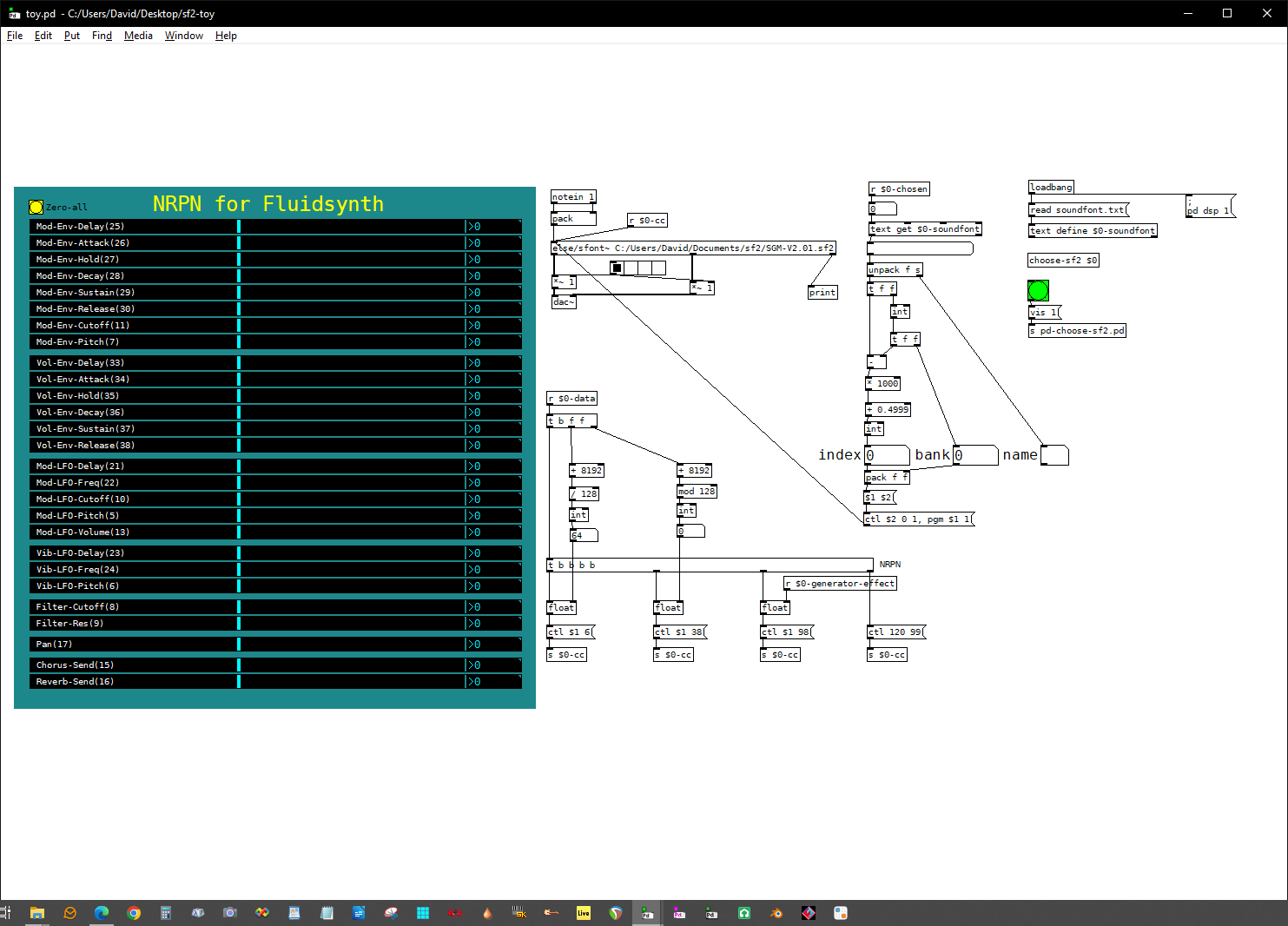Open the Media menu
The width and height of the screenshot is (1288, 926).
(x=138, y=36)
